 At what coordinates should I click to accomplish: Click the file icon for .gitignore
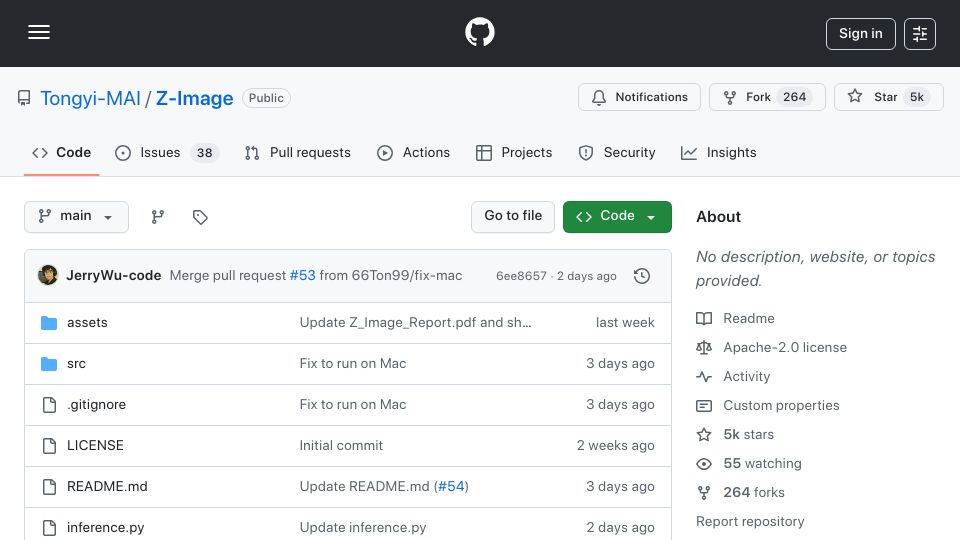click(49, 405)
